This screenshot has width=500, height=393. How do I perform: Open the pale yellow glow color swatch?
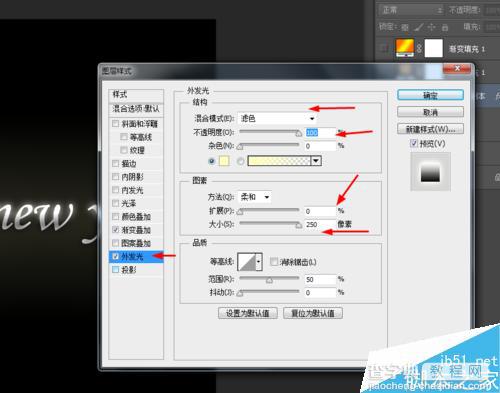click(224, 161)
